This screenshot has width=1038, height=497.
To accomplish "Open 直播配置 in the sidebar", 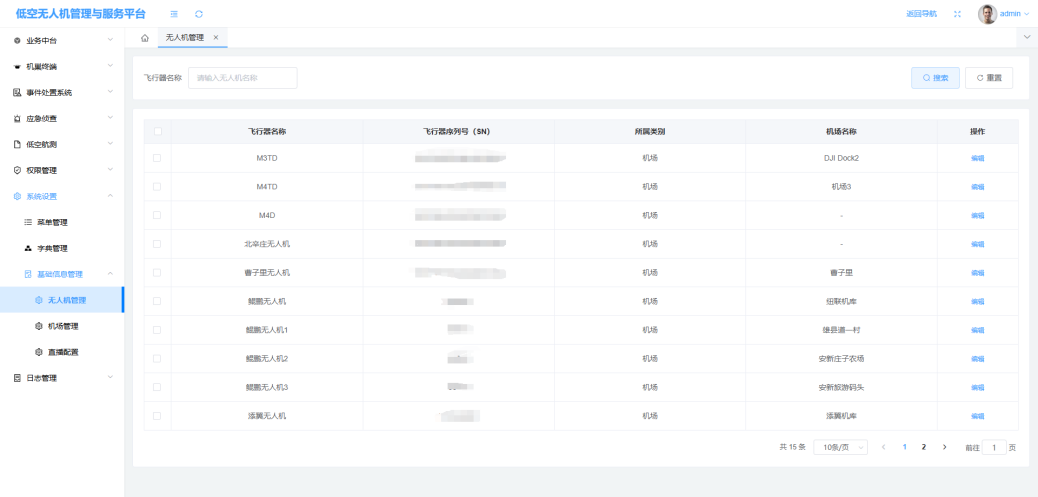I will click(x=62, y=352).
